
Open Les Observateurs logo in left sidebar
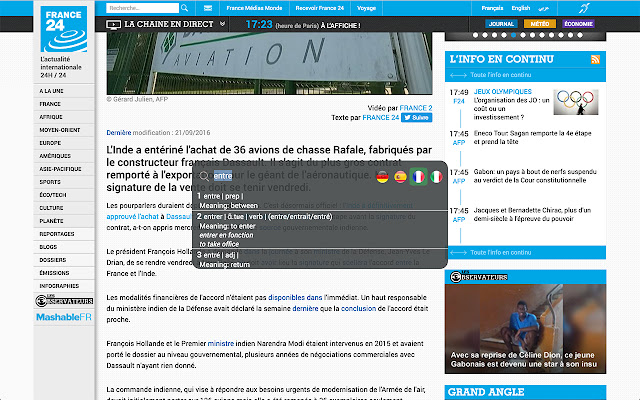point(64,301)
